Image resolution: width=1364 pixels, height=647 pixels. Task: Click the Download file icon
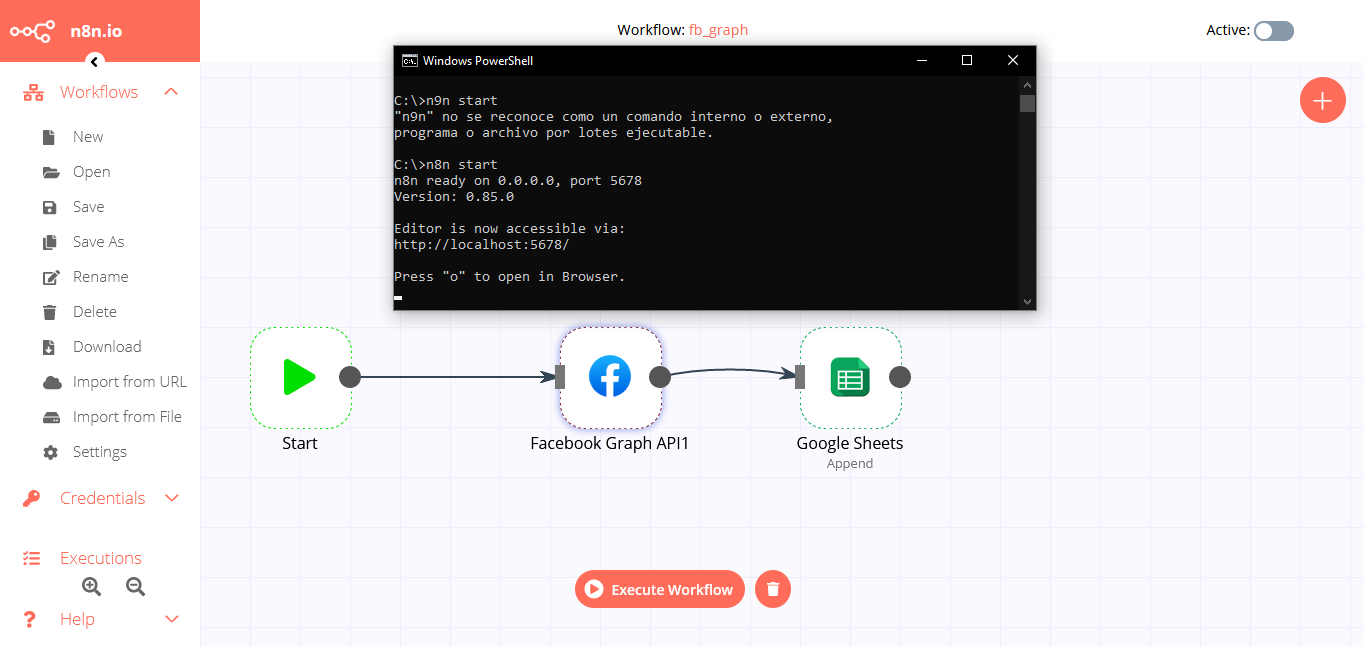coord(49,347)
